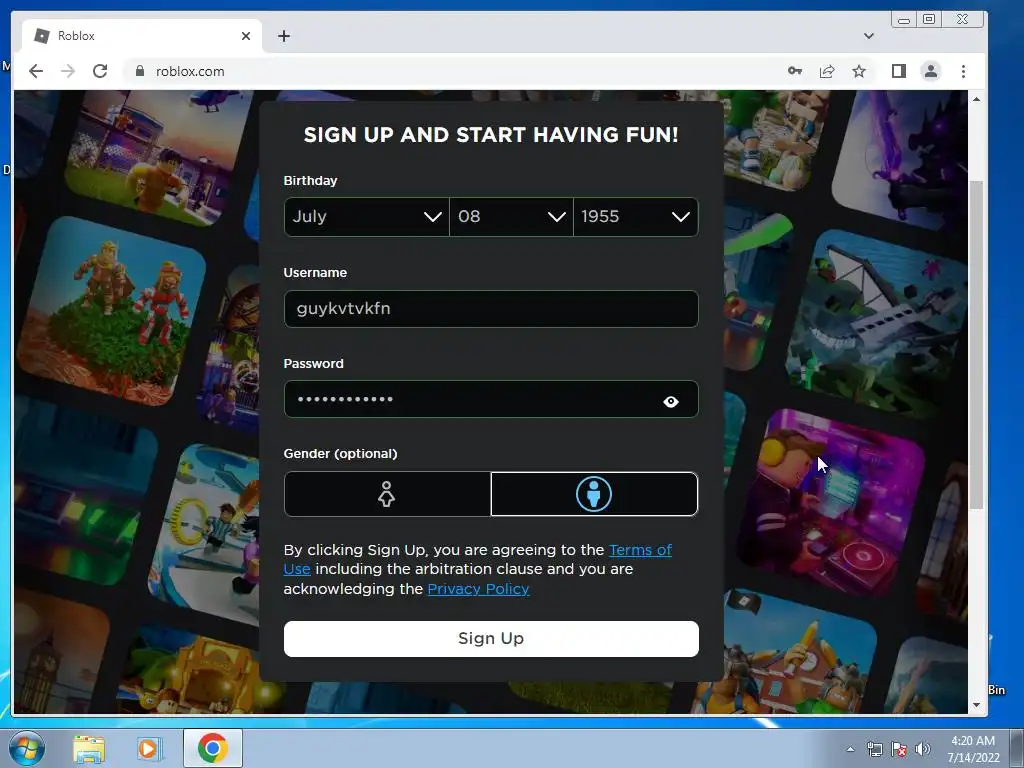Image resolution: width=1024 pixels, height=768 pixels.
Task: Select the male gender option
Action: 594,494
